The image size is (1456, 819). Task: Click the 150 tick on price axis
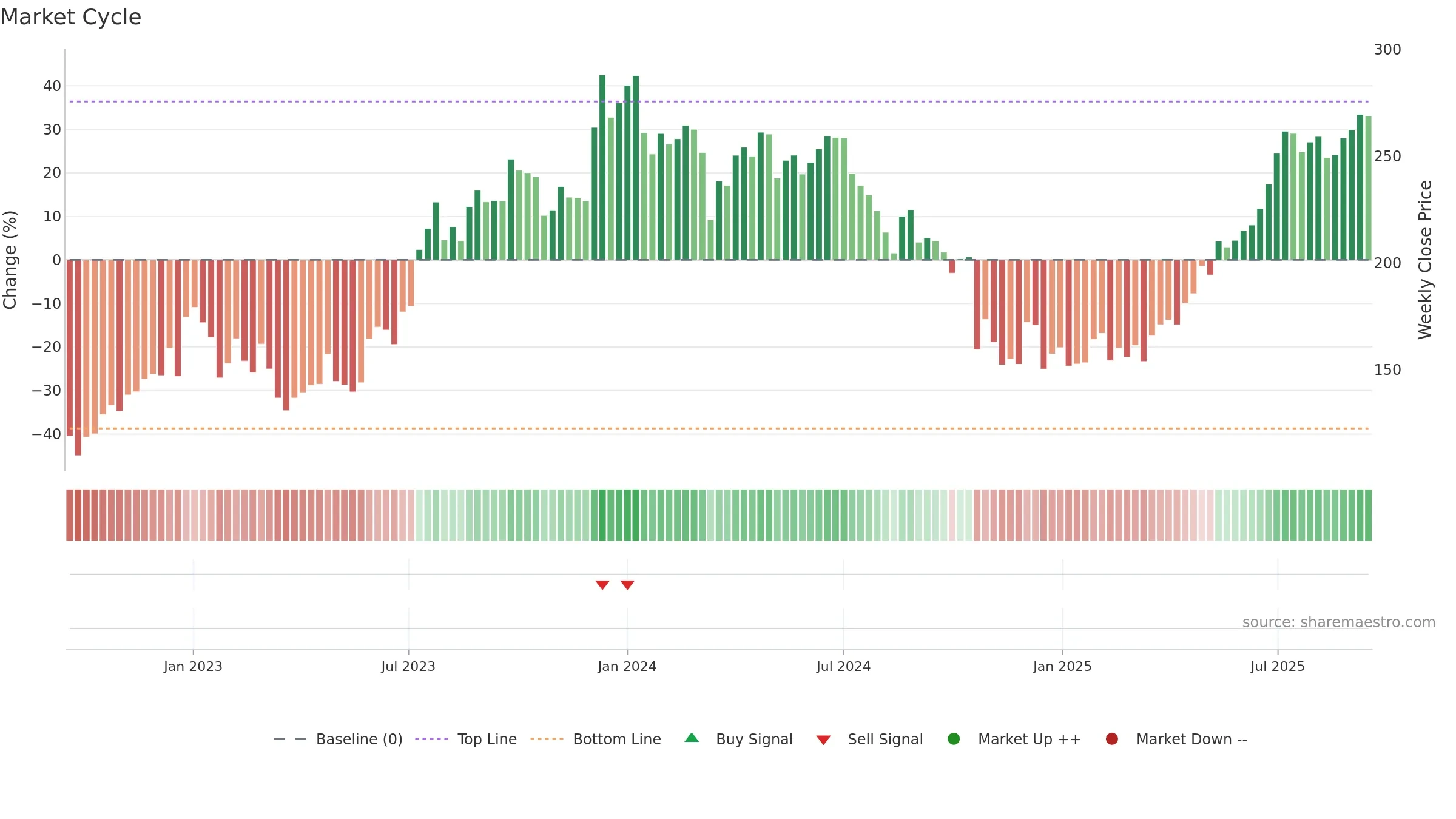tap(1387, 370)
